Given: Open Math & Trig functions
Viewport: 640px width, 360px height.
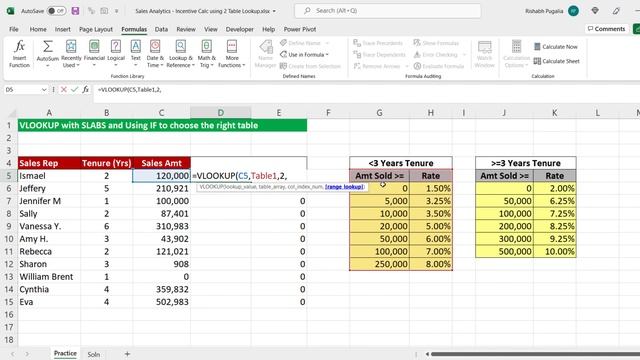Looking at the screenshot, I should tap(207, 54).
